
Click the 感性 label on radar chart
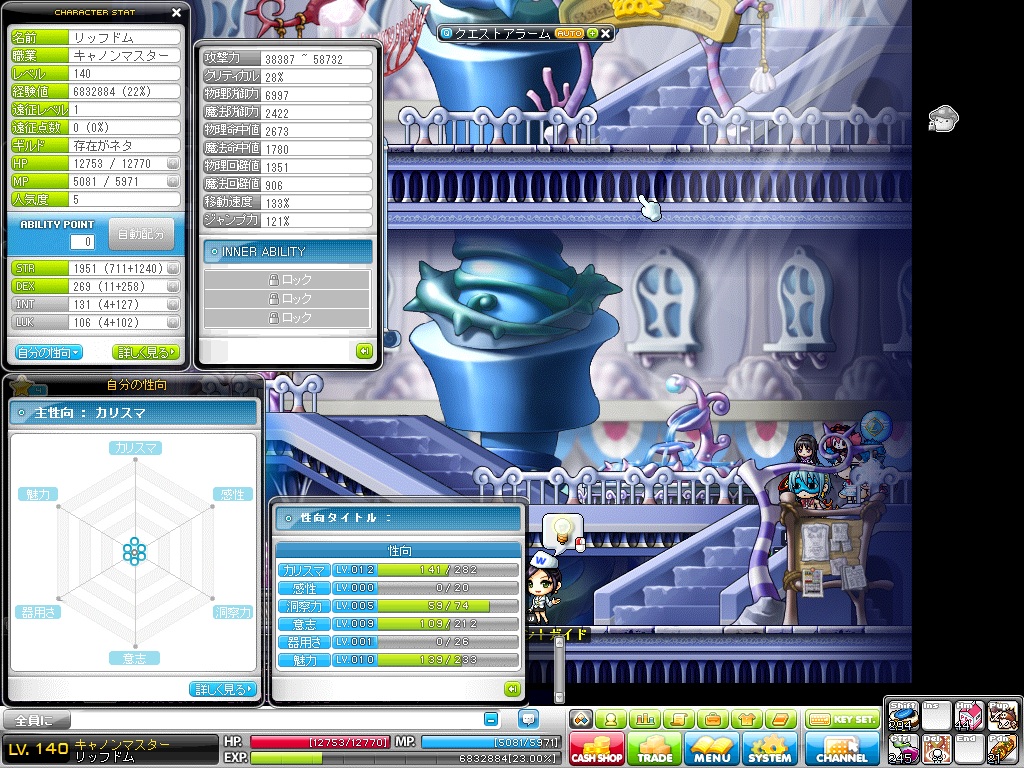pos(232,494)
